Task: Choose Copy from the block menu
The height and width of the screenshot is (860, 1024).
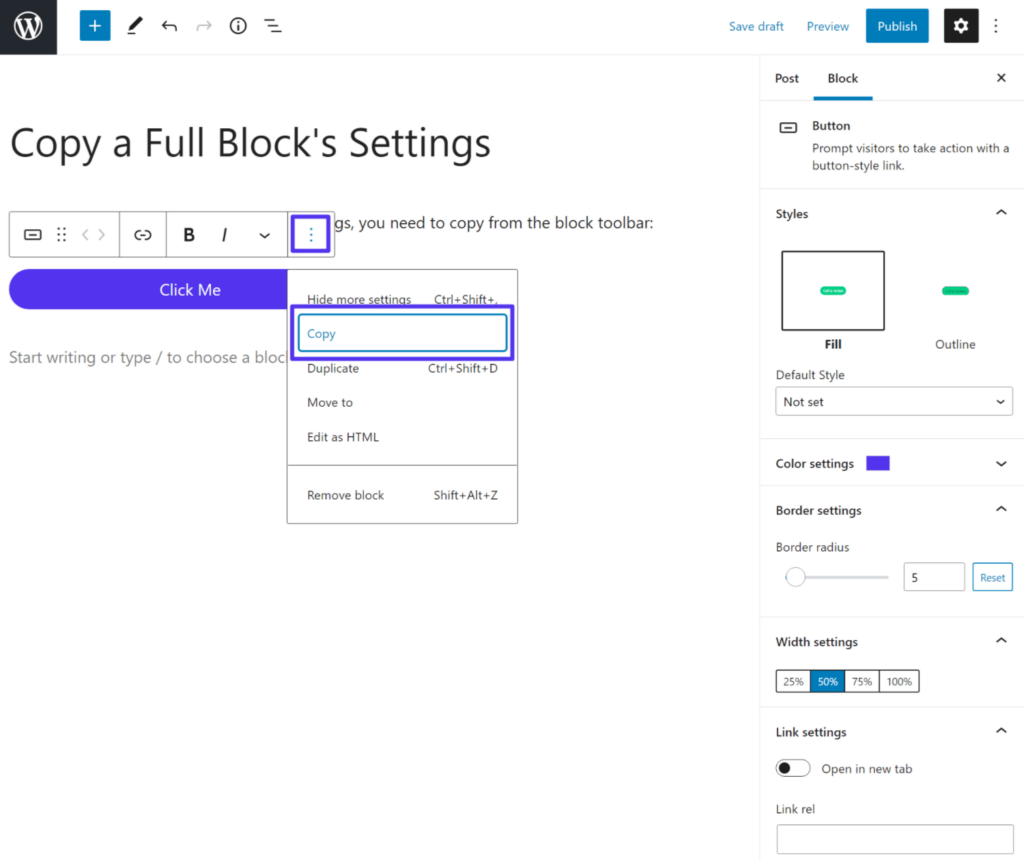Action: 402,334
